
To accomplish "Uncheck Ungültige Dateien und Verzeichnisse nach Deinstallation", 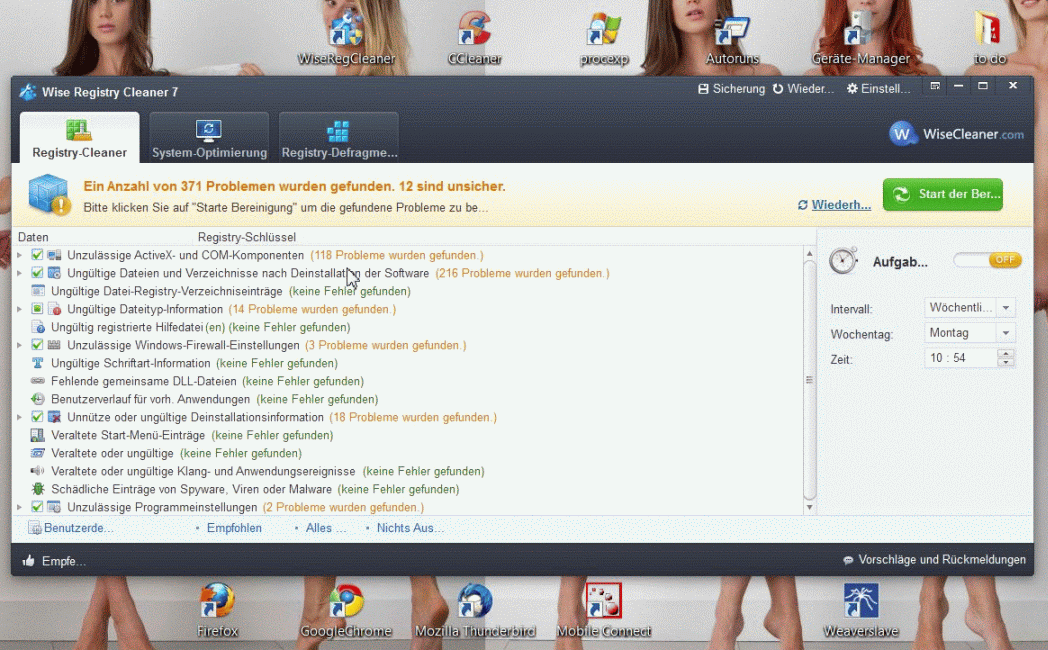I will pyautogui.click(x=37, y=273).
